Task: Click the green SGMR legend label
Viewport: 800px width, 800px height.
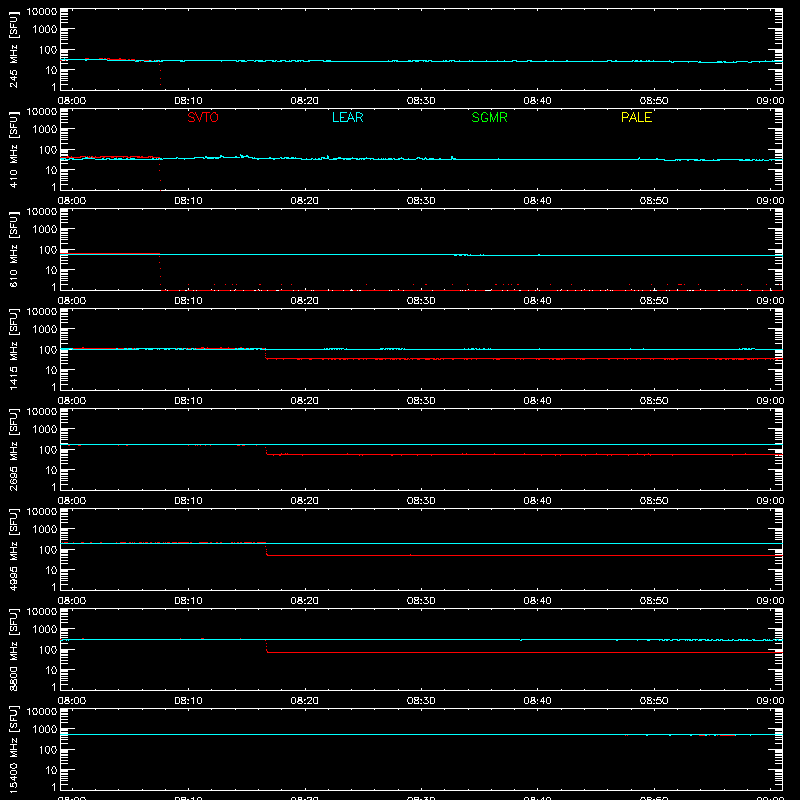Action: pos(489,117)
